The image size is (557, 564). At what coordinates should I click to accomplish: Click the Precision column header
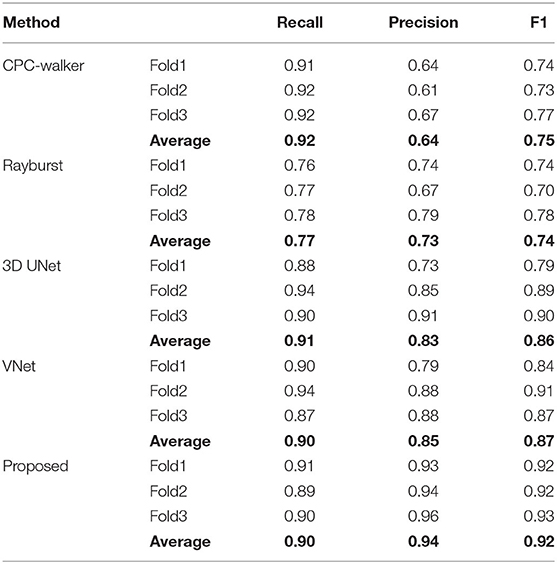(x=424, y=23)
